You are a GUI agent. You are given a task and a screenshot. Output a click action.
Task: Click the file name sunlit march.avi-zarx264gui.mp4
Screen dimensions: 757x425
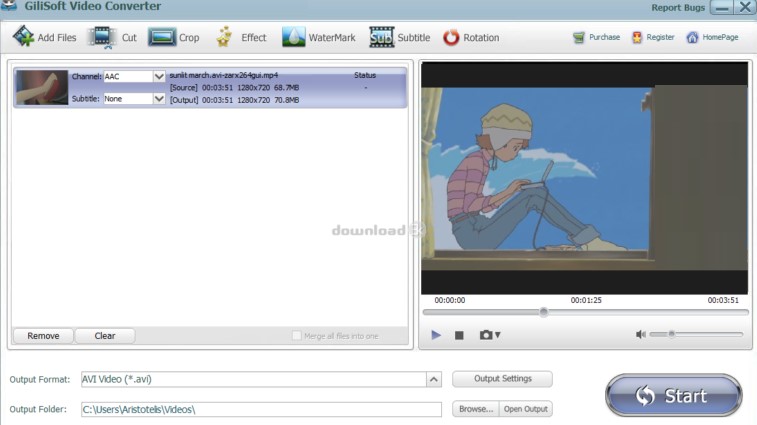224,75
